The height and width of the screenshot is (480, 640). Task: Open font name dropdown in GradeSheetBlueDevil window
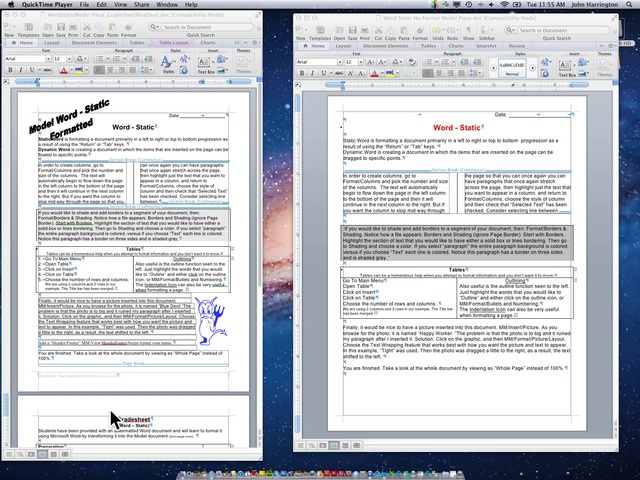tap(48, 59)
